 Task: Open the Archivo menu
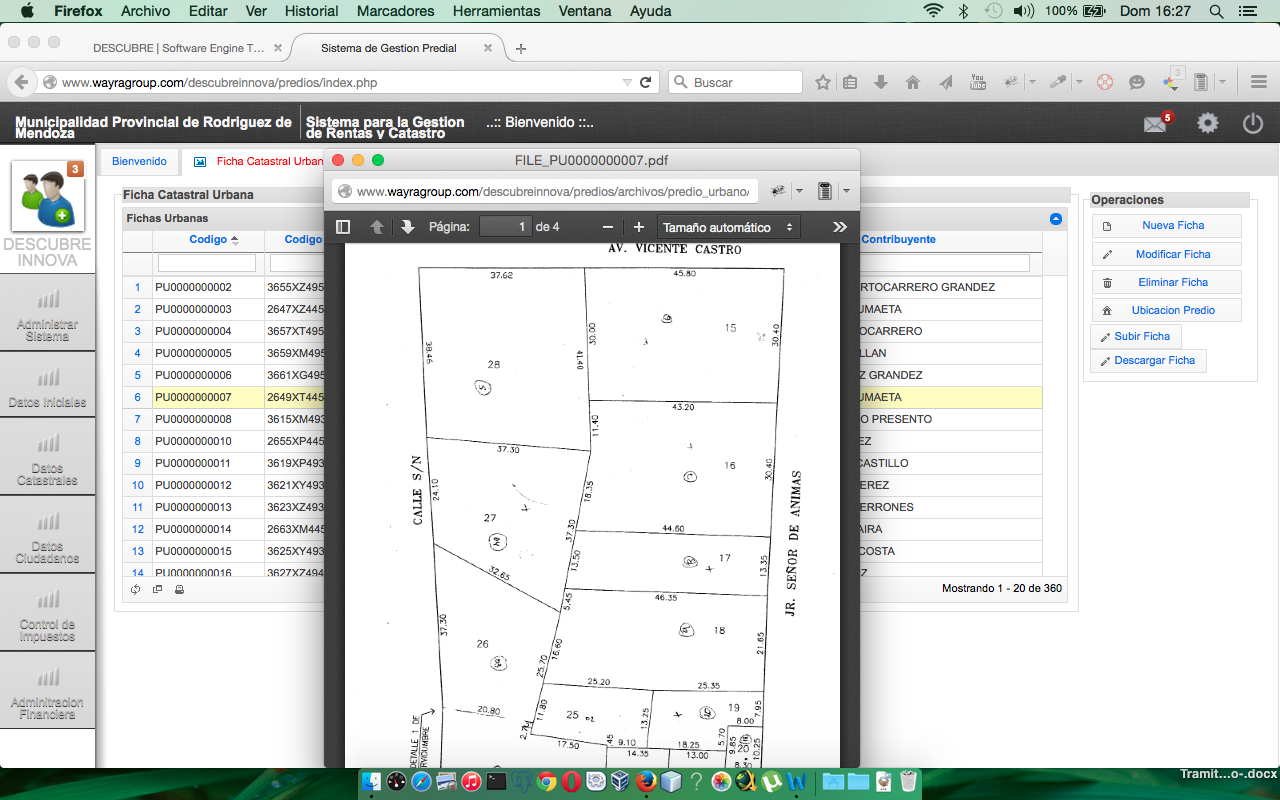(145, 11)
